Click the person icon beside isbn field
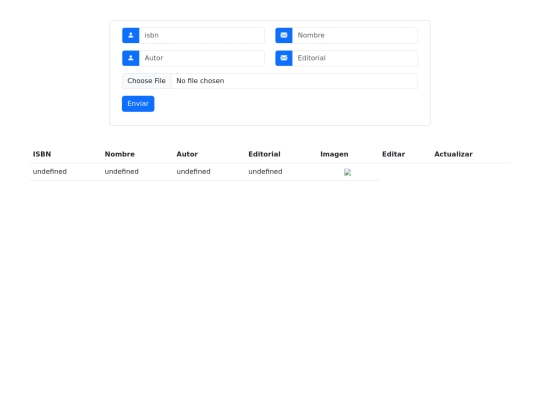540x405 pixels. (x=131, y=35)
